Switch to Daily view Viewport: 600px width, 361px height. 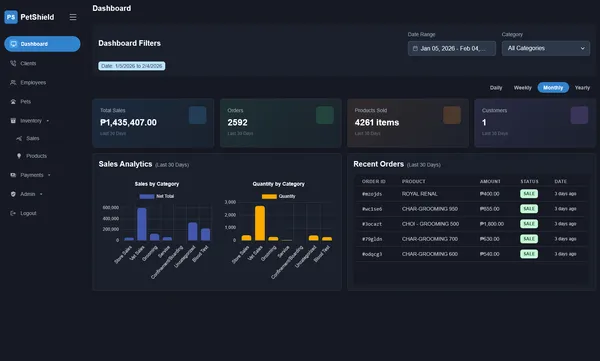[496, 88]
